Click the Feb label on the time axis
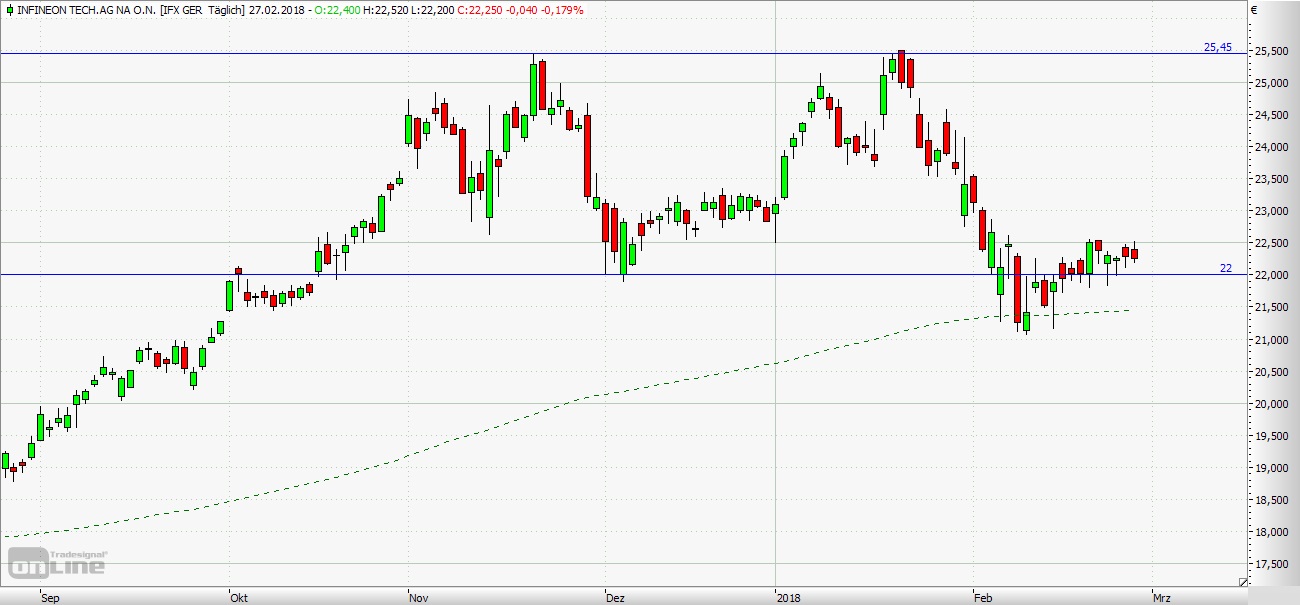 982,598
